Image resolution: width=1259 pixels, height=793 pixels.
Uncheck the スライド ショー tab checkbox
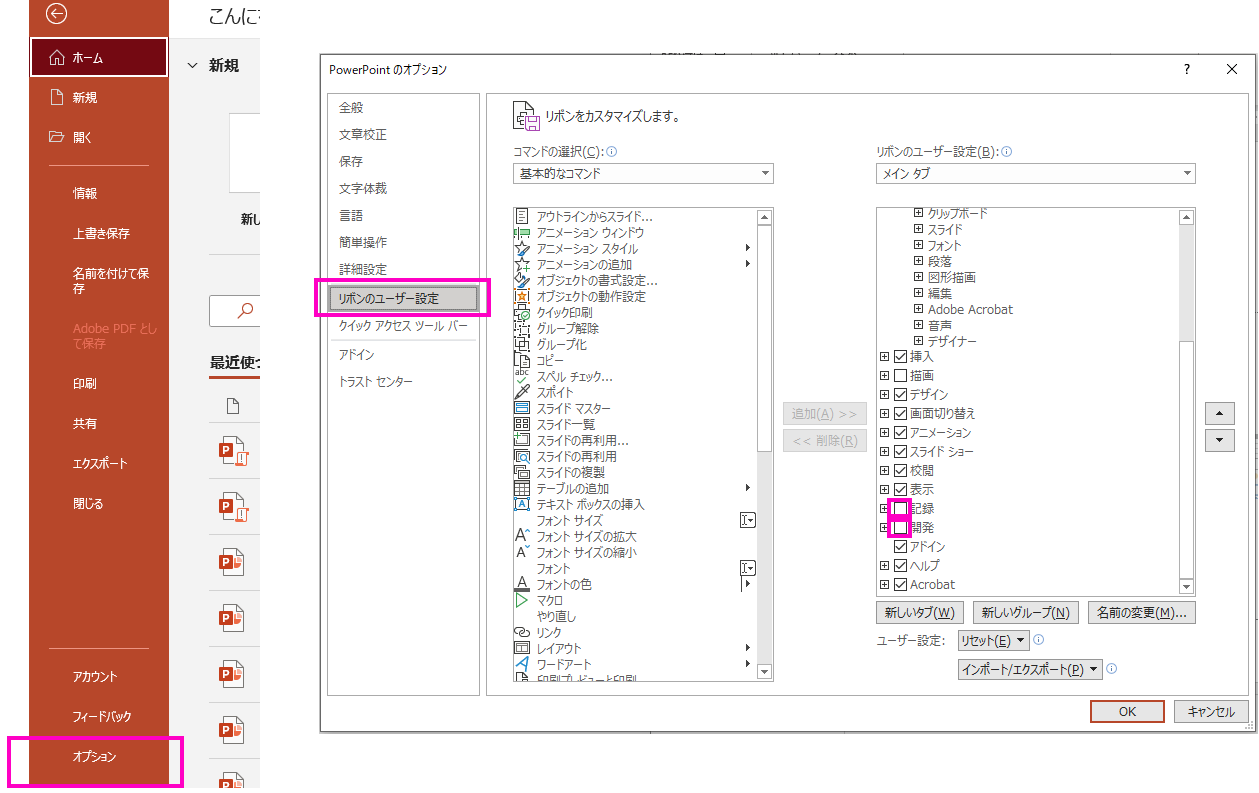900,451
